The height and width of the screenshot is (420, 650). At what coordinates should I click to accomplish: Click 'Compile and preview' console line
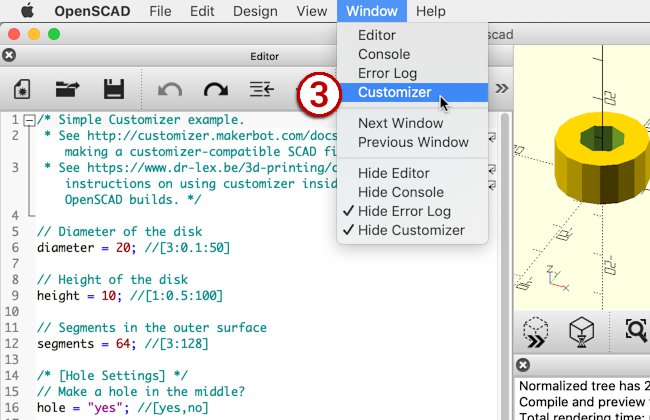point(584,402)
